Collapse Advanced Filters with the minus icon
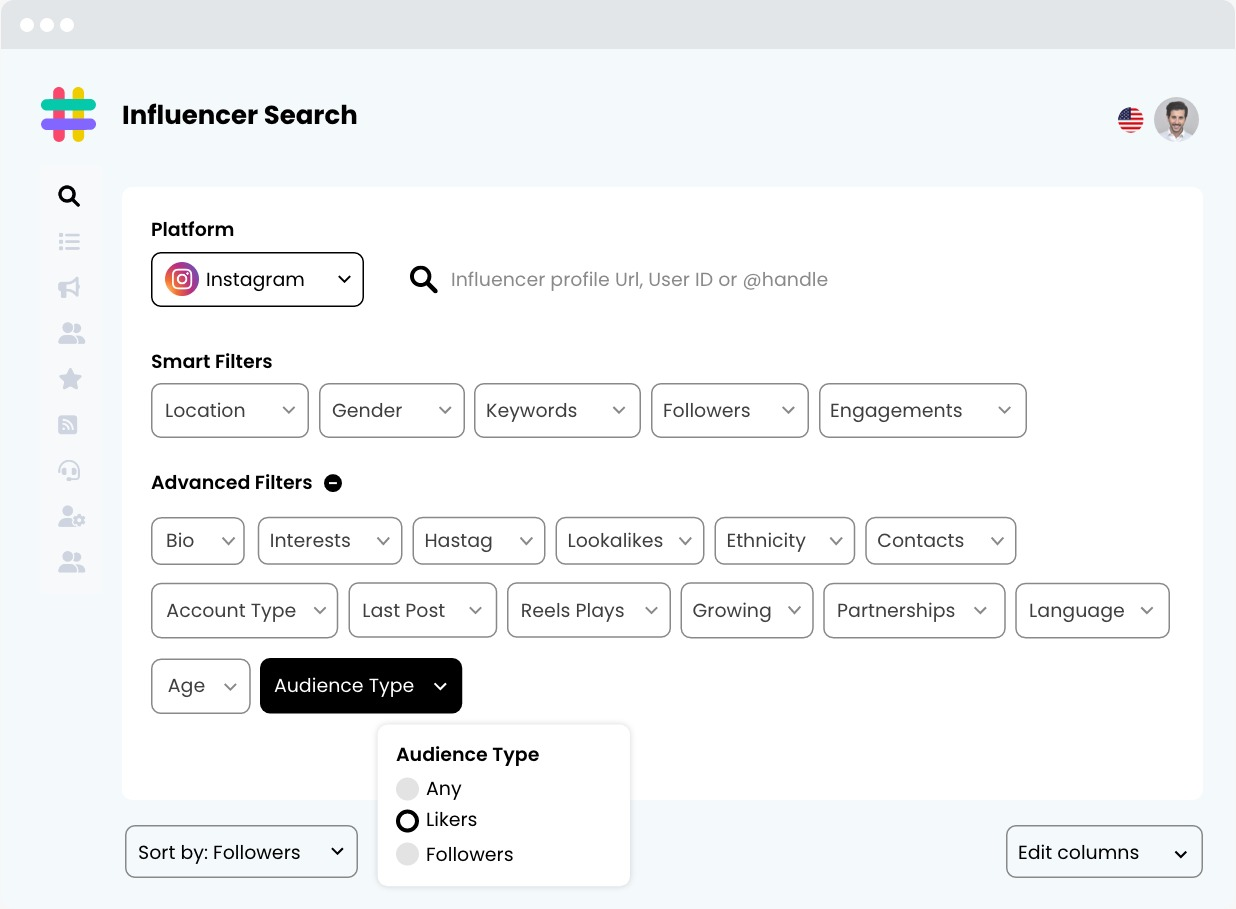Screen dimensions: 1236x909 click(x=333, y=483)
